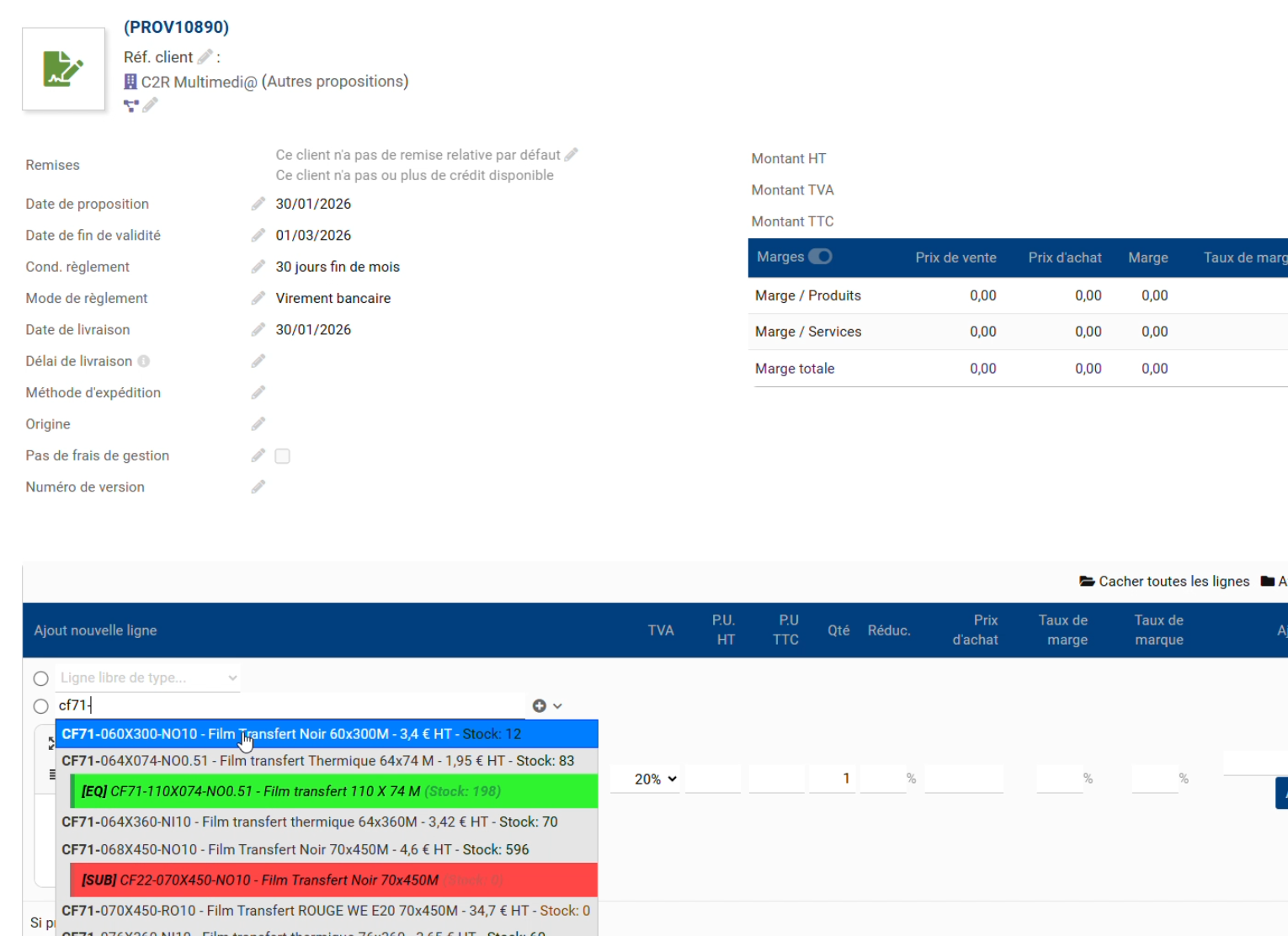Tick the Pas de frais de gestion checkbox
Screen dimensions: 1288x936
[x=283, y=456]
